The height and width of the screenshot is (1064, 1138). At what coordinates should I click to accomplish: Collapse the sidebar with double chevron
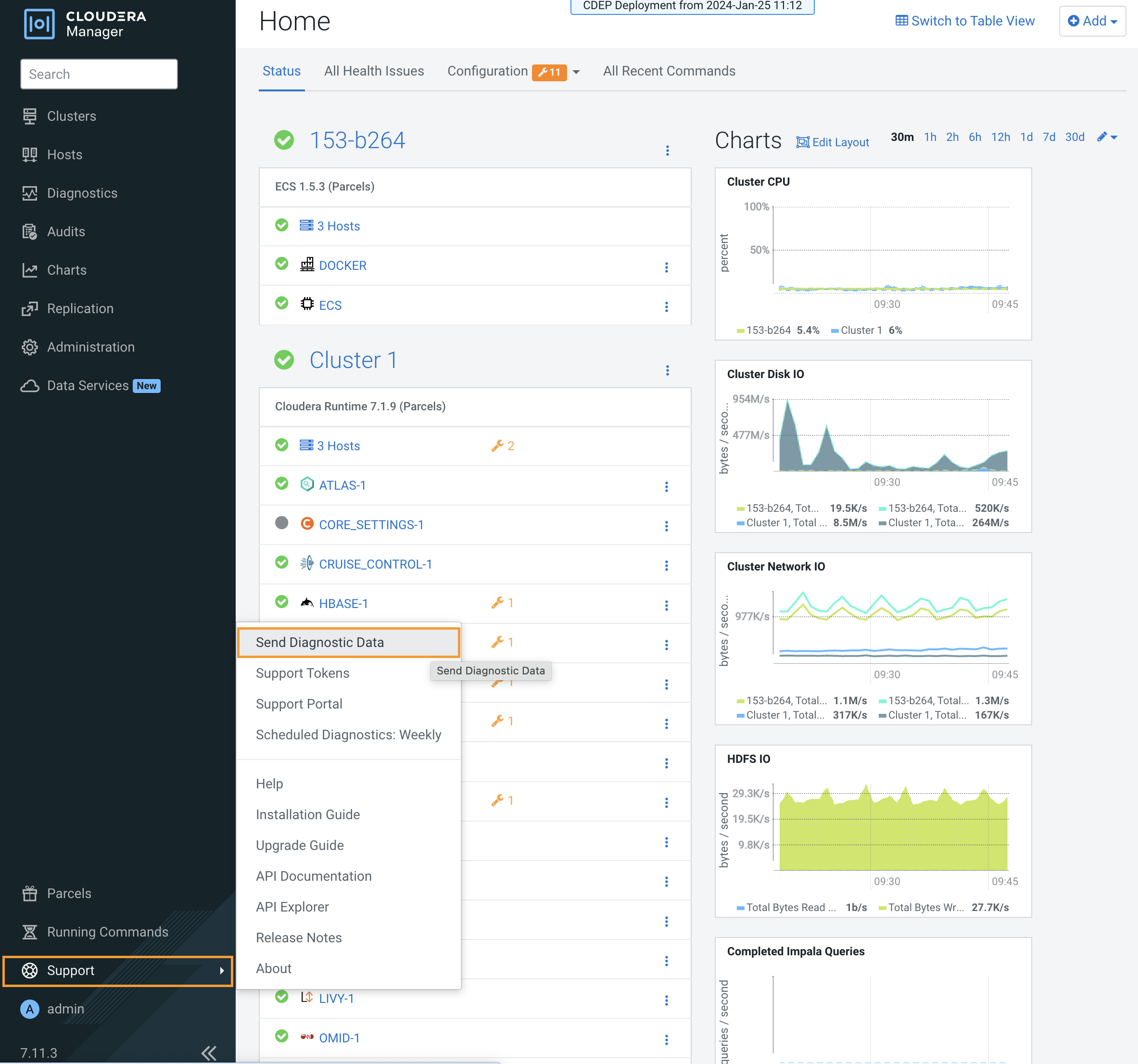point(209,1052)
